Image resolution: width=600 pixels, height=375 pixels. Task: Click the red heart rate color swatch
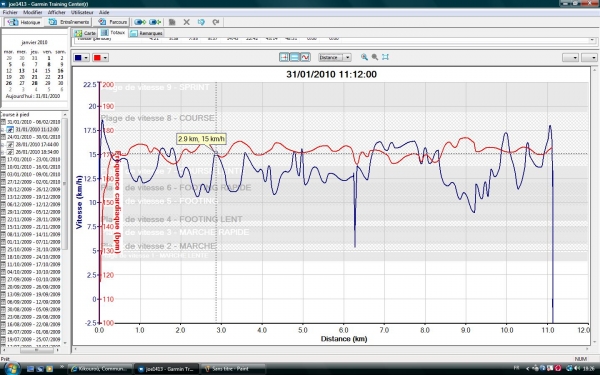97,58
